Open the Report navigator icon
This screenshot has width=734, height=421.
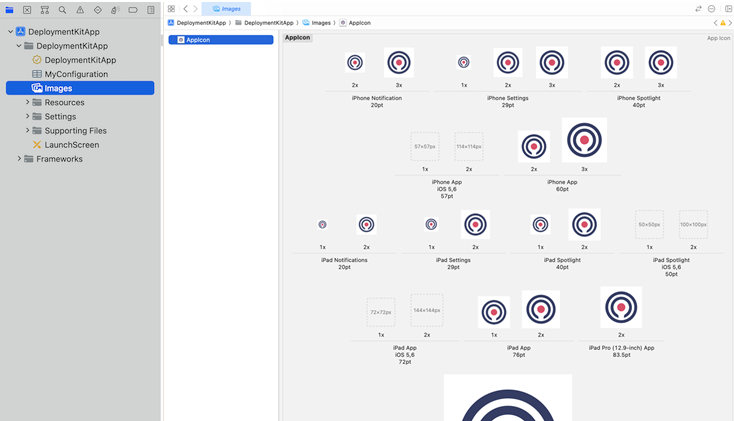click(x=151, y=10)
